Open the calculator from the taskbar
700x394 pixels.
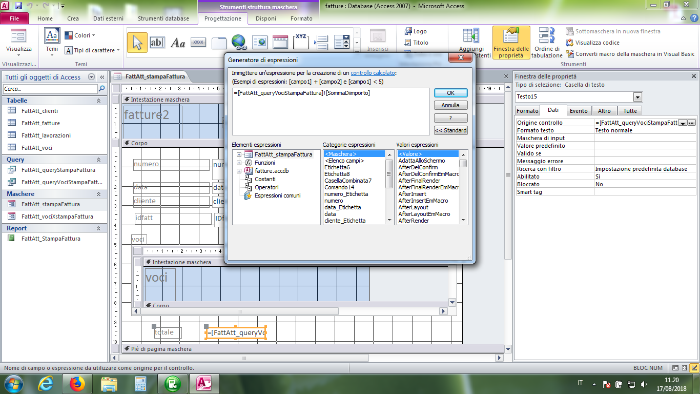tap(140, 383)
